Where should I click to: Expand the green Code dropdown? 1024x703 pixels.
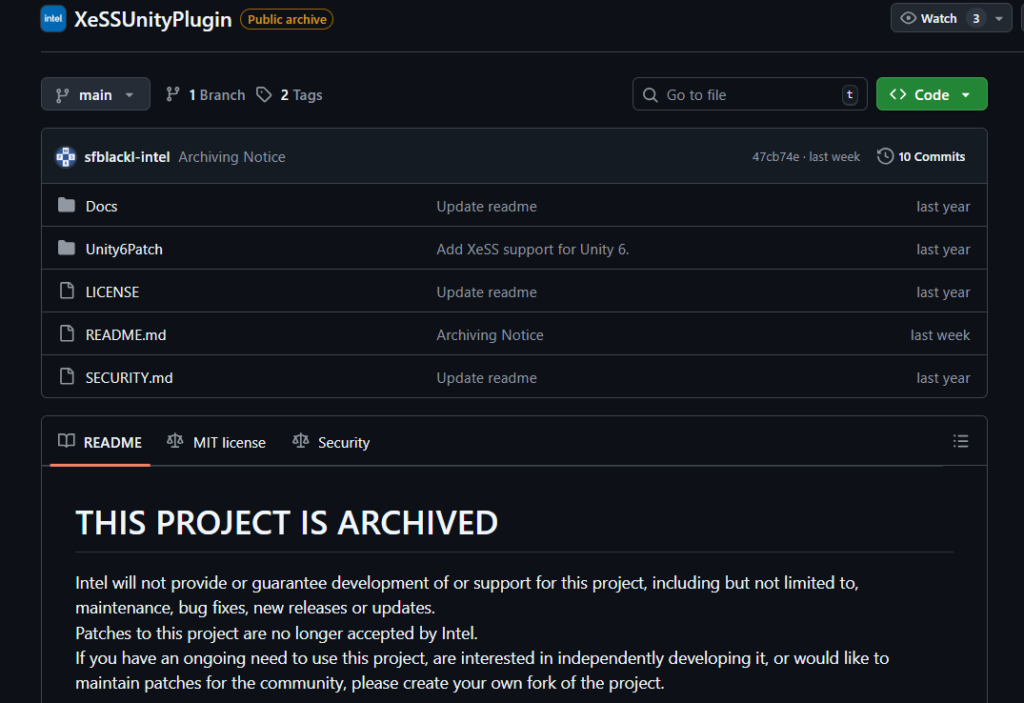(931, 95)
